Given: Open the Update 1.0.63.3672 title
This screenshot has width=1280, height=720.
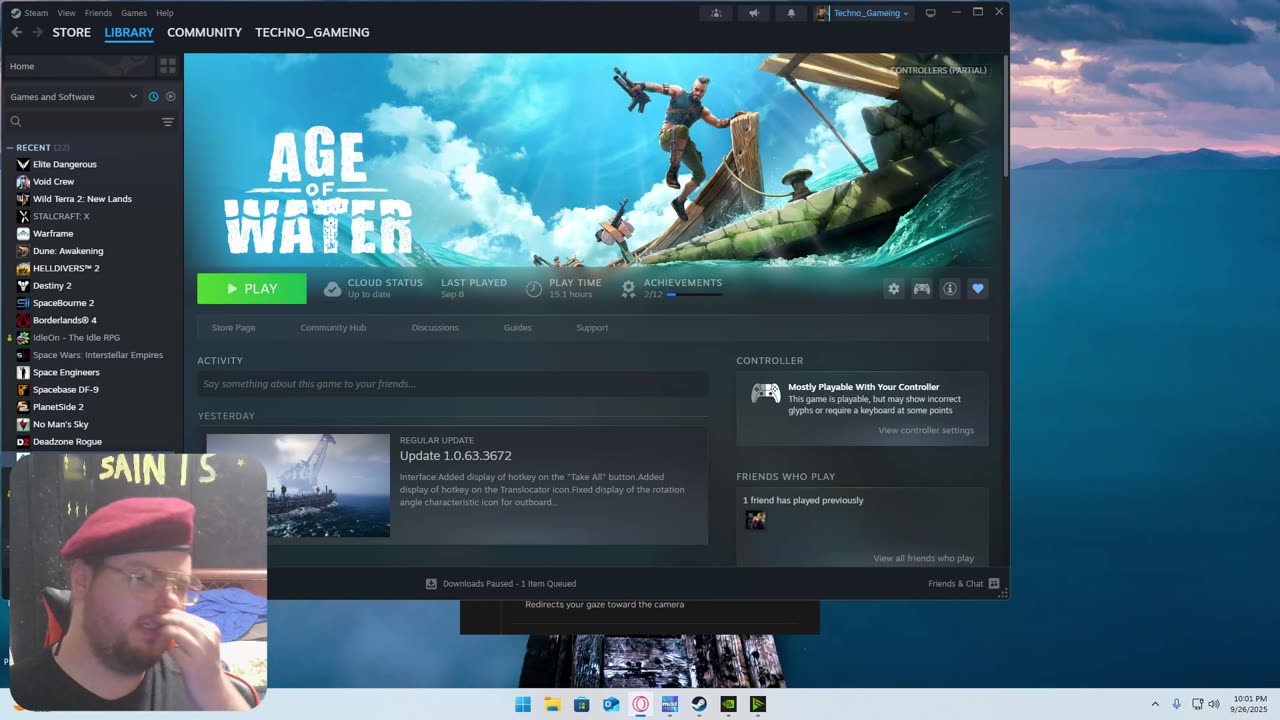Looking at the screenshot, I should (456, 456).
